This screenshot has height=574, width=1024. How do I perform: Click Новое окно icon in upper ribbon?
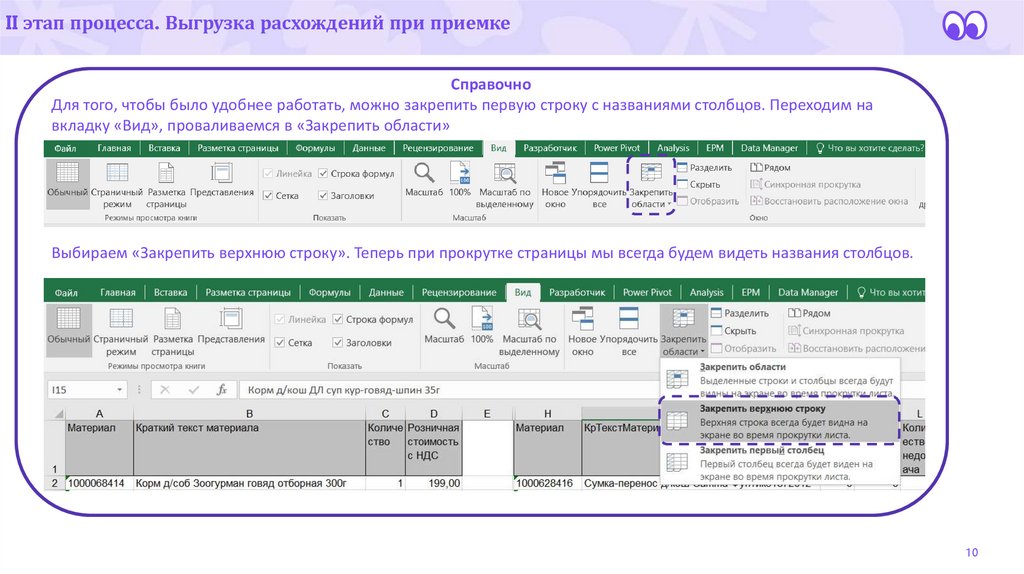point(555,173)
